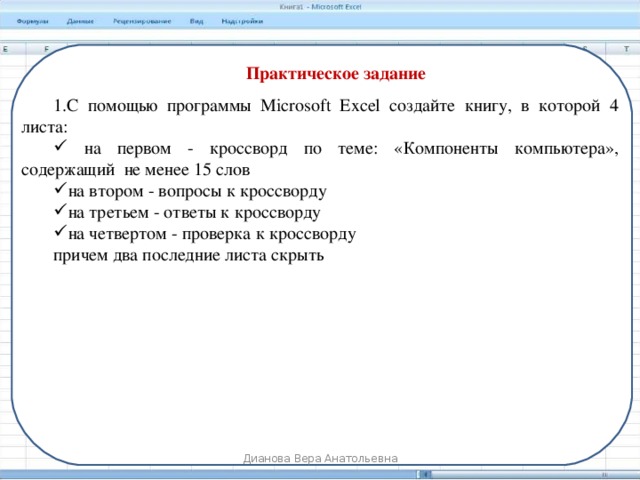Click the phrase '«Компоненты компьютера»'
The height and width of the screenshot is (480, 640).
[x=506, y=149]
